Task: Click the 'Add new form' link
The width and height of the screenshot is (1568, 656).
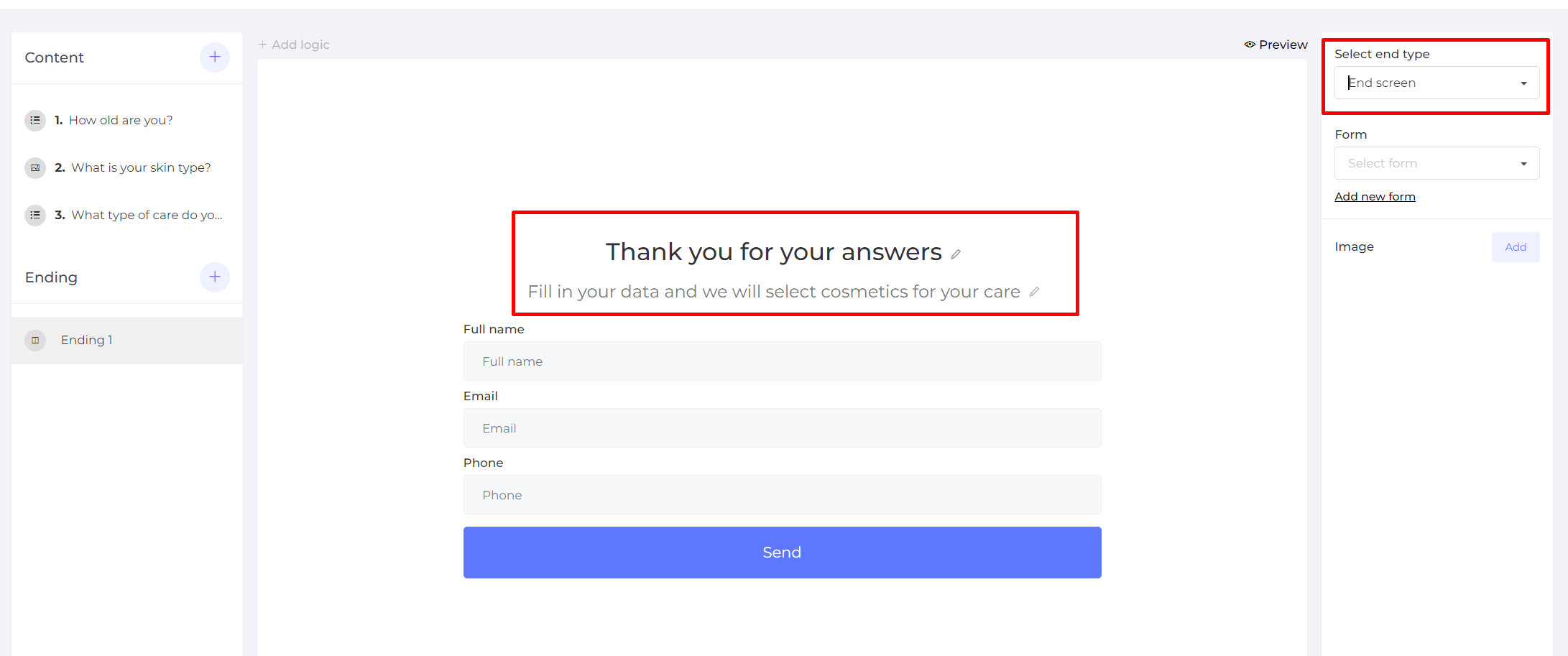Action: tap(1375, 197)
